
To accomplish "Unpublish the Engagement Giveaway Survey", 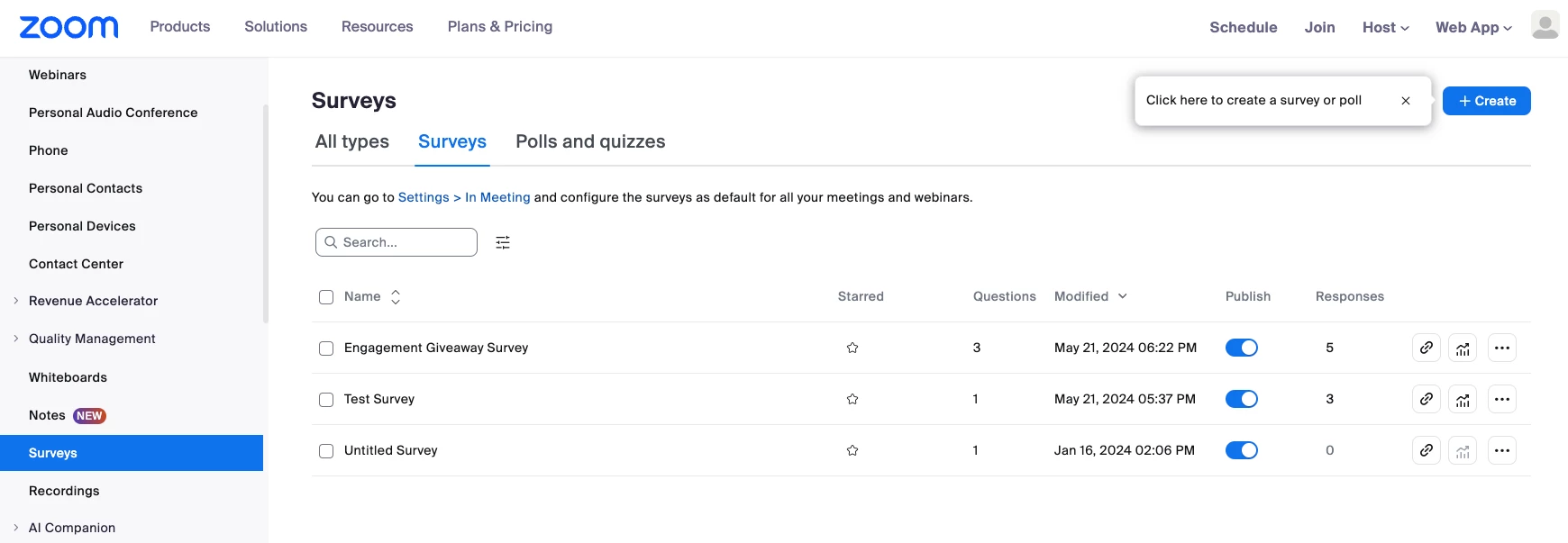I will pyautogui.click(x=1242, y=348).
